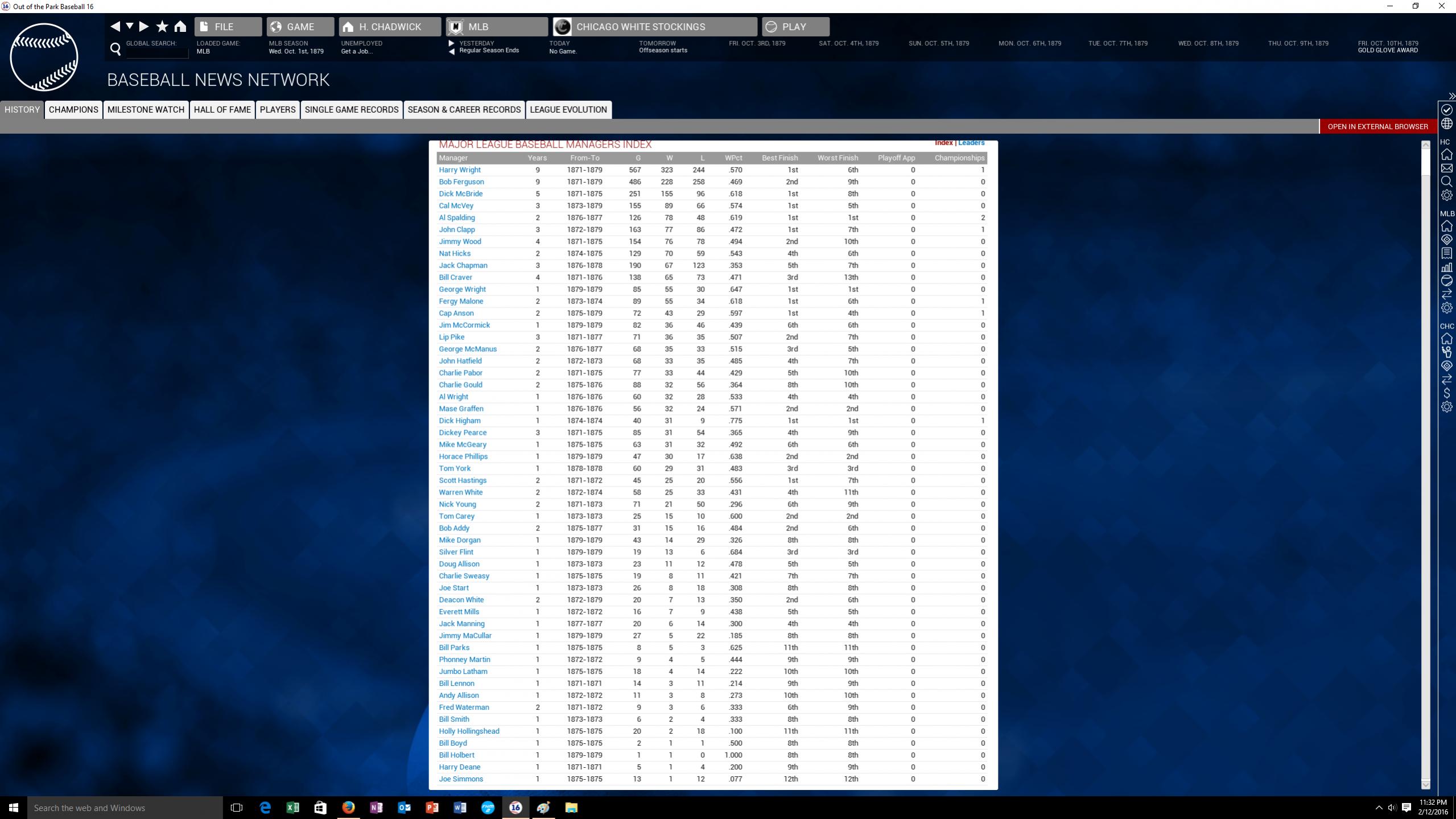Open the LEAGUE EVOLUTION tab
The width and height of the screenshot is (1456, 819).
click(x=568, y=109)
